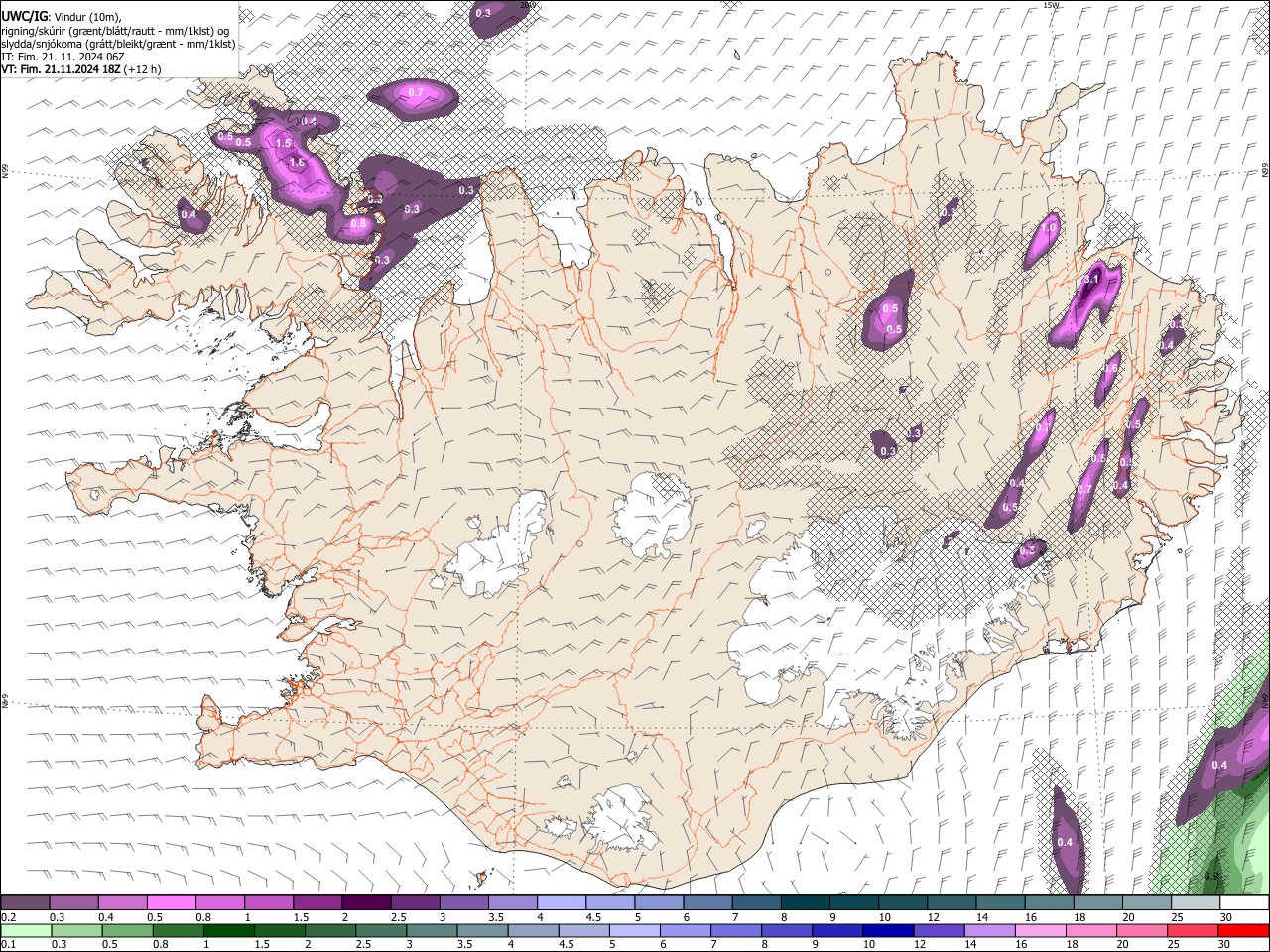Pick the pale green rain swatch at 0.1
Viewport: 1270px width, 952px height.
coord(25,931)
